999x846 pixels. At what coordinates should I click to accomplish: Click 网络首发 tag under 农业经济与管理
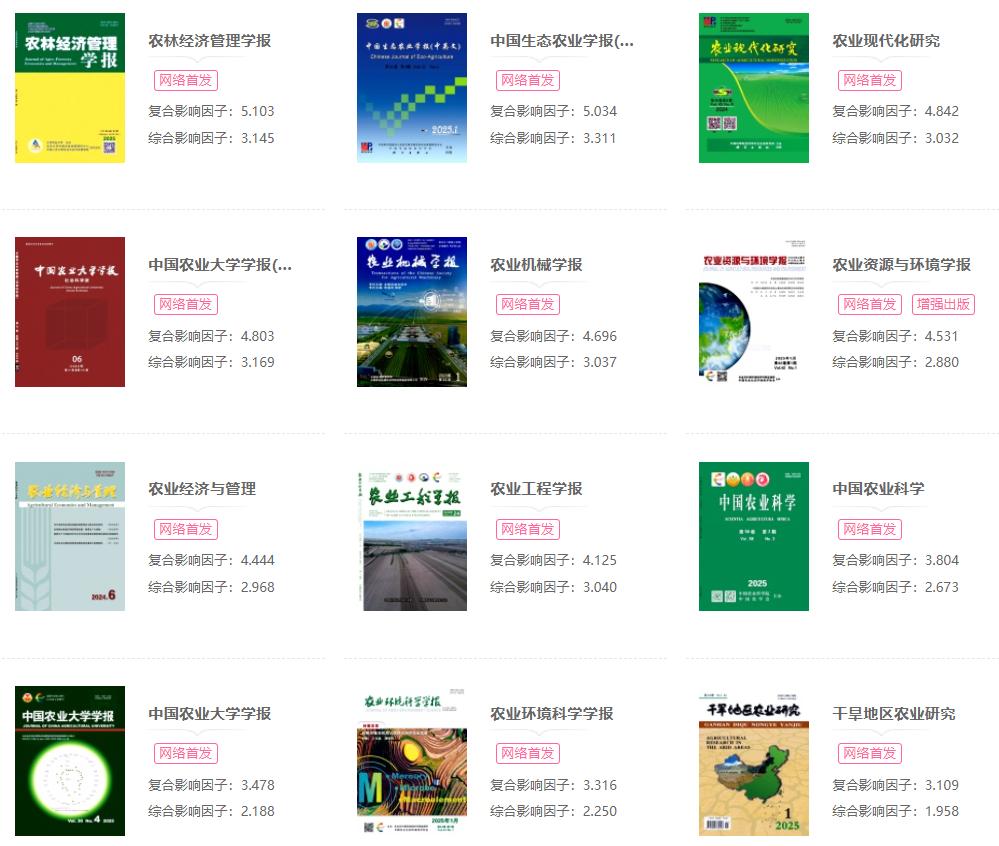(185, 529)
